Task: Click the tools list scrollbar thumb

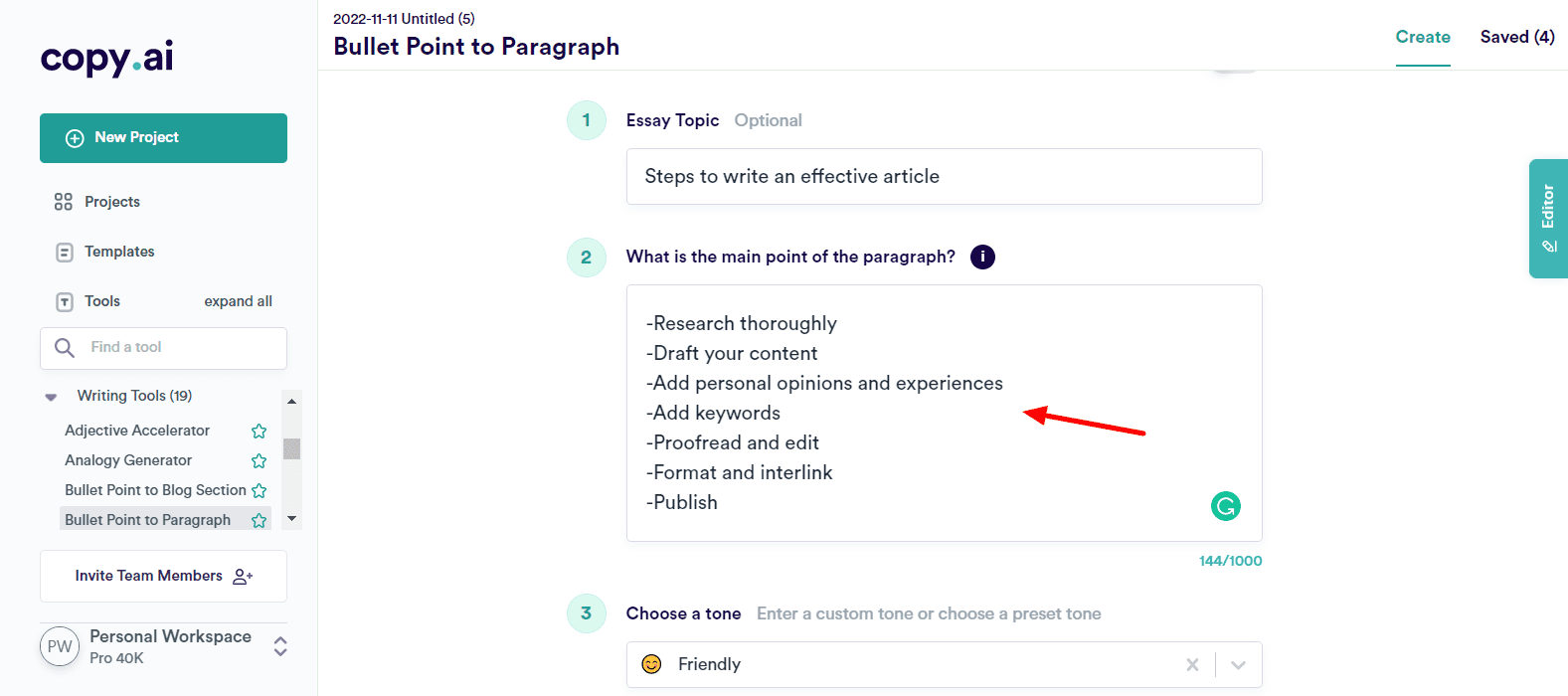Action: point(291,448)
